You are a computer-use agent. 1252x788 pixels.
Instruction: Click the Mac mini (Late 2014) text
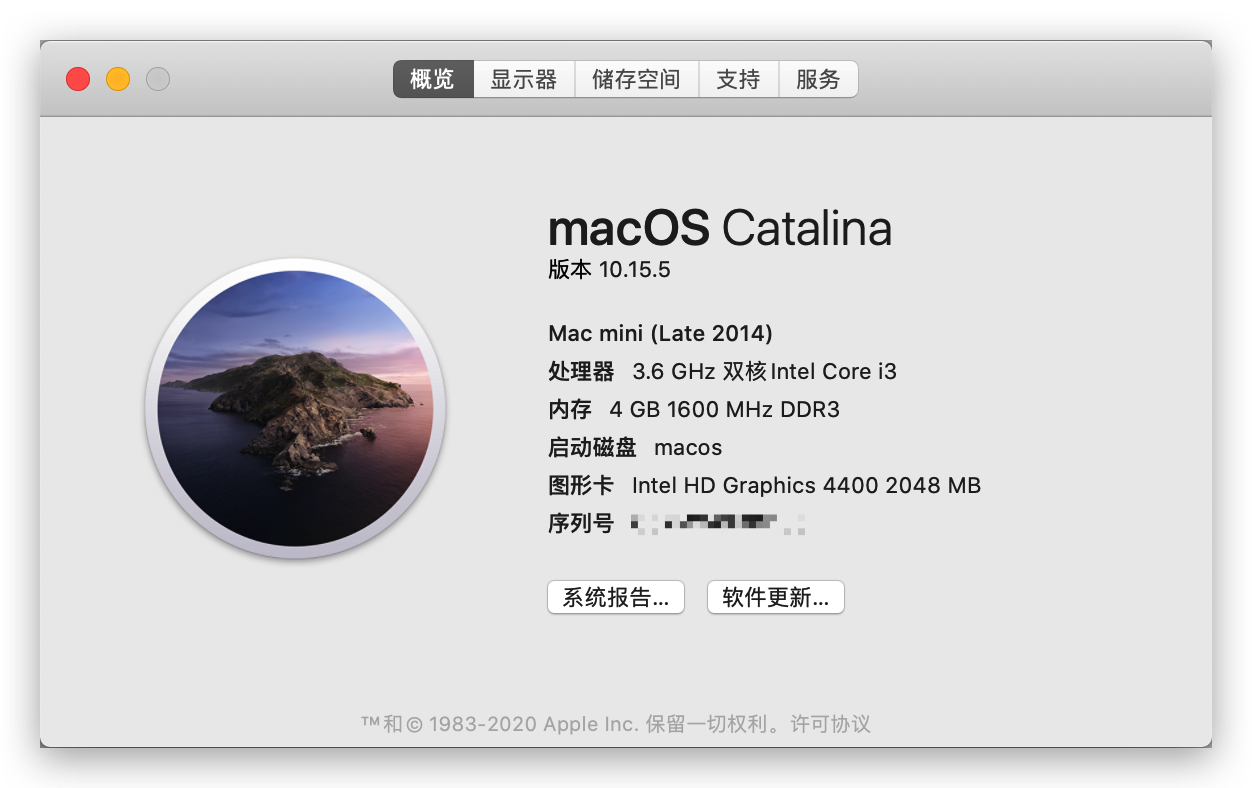tap(661, 333)
